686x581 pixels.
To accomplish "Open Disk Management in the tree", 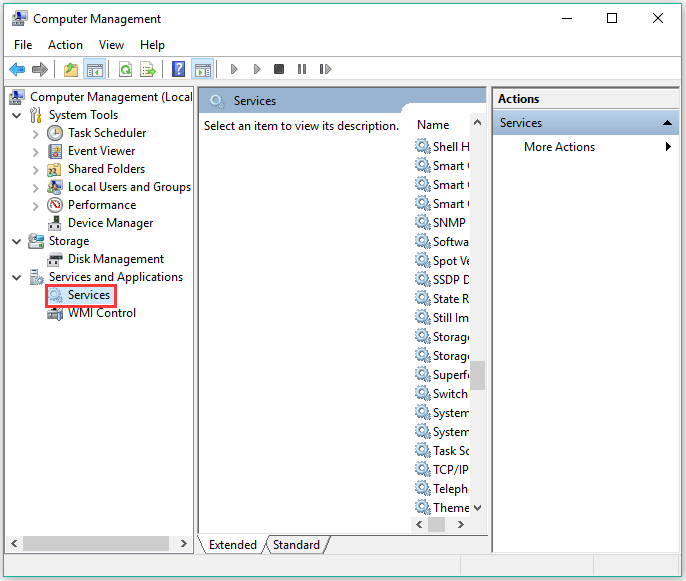I will click(x=116, y=259).
